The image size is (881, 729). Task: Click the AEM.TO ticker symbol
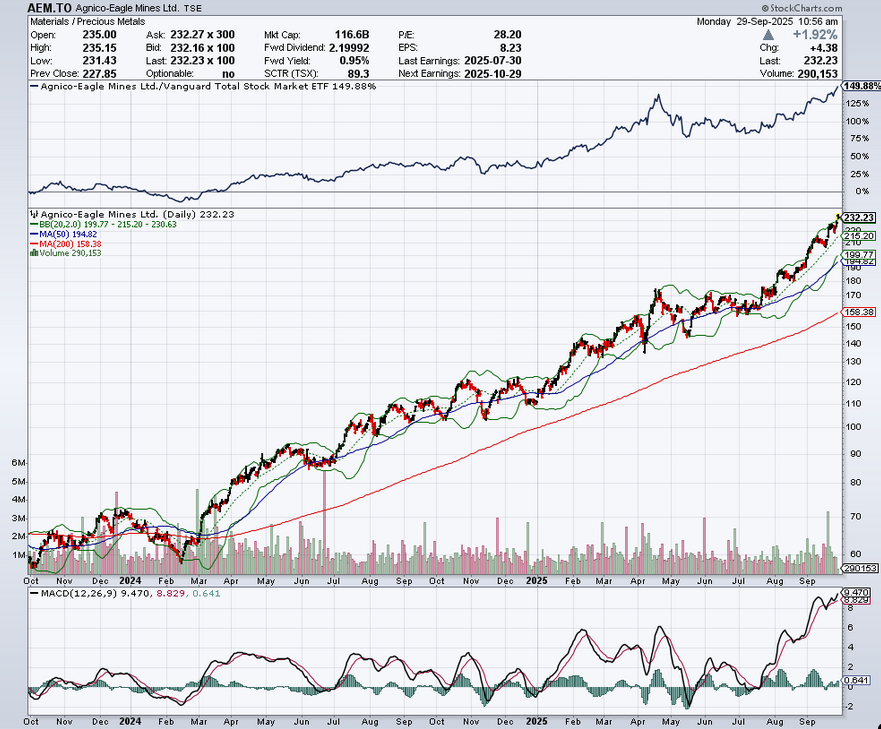49,8
